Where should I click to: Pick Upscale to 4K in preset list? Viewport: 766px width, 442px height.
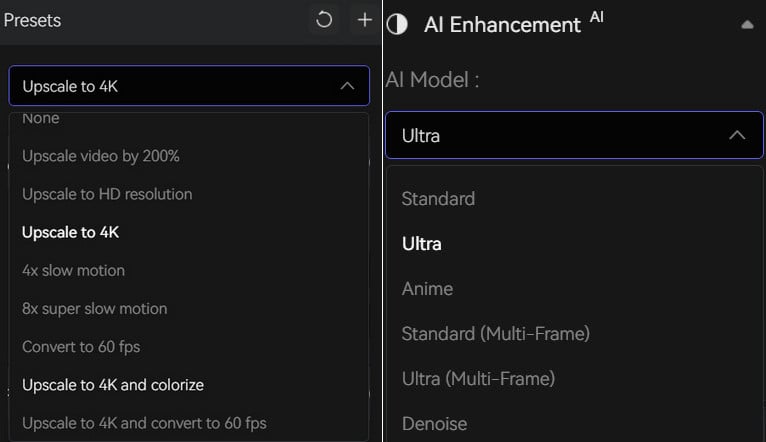click(x=71, y=232)
